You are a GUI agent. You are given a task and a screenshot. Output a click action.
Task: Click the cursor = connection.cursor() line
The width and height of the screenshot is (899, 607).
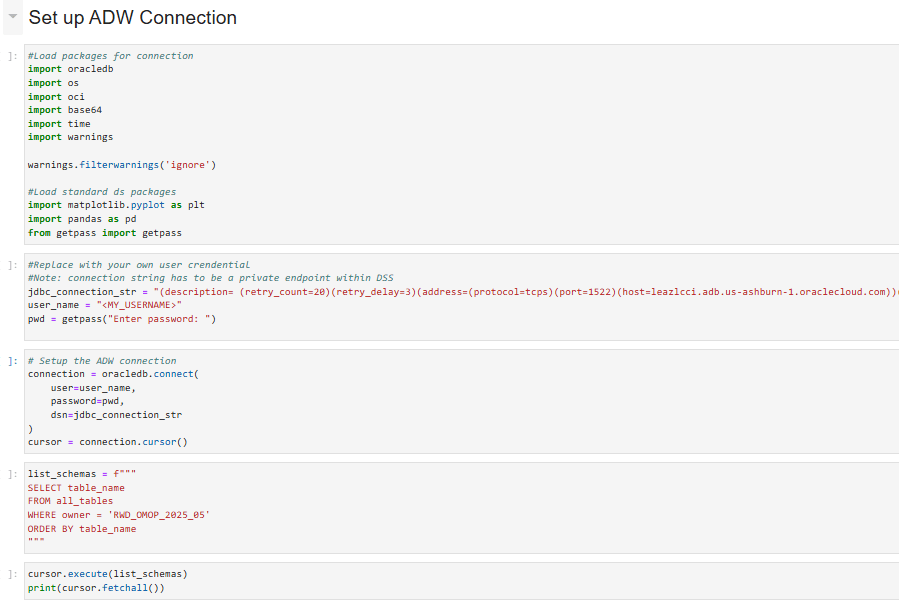coord(108,441)
